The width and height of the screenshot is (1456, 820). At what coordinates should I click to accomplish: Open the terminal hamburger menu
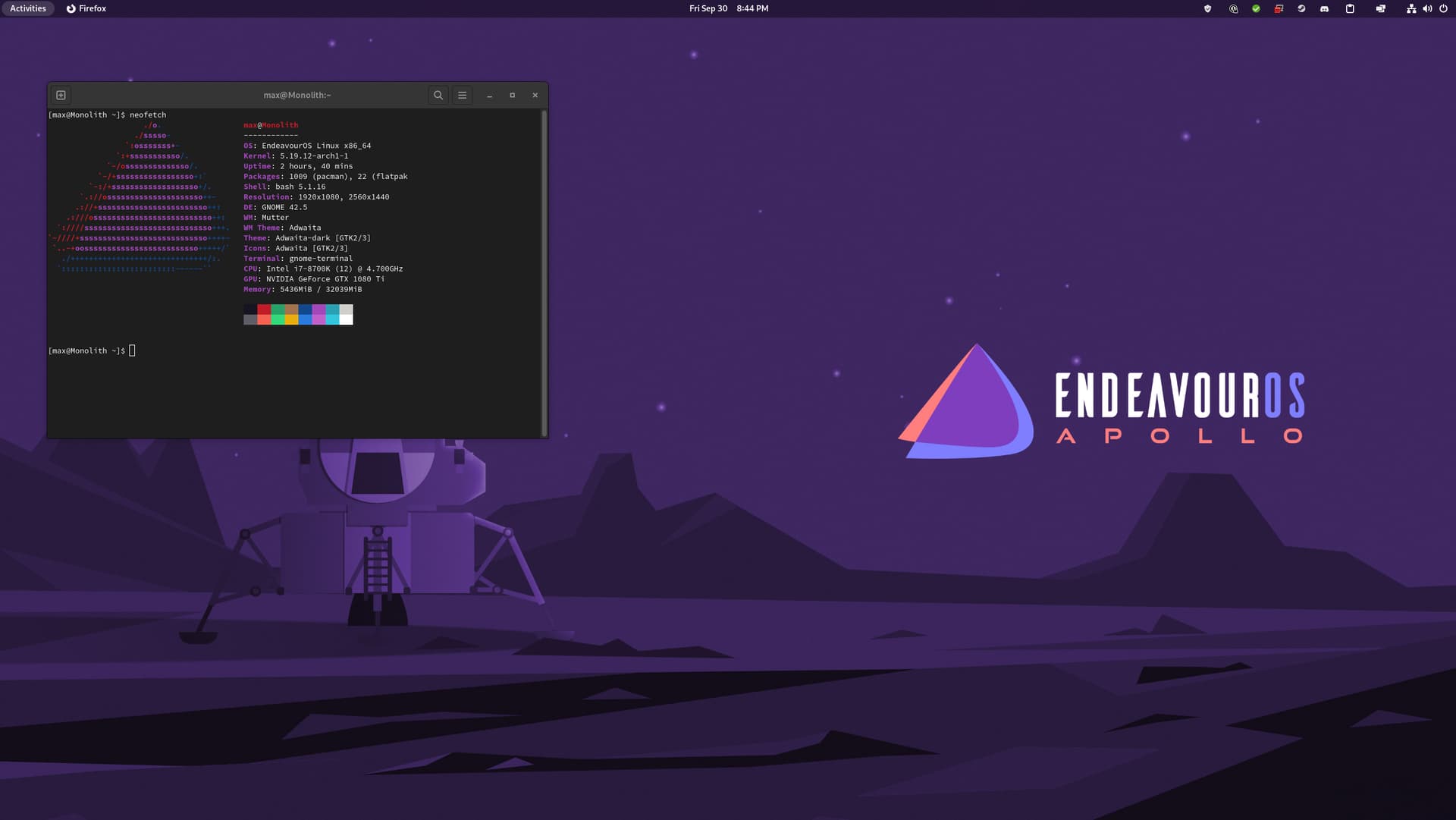point(462,96)
